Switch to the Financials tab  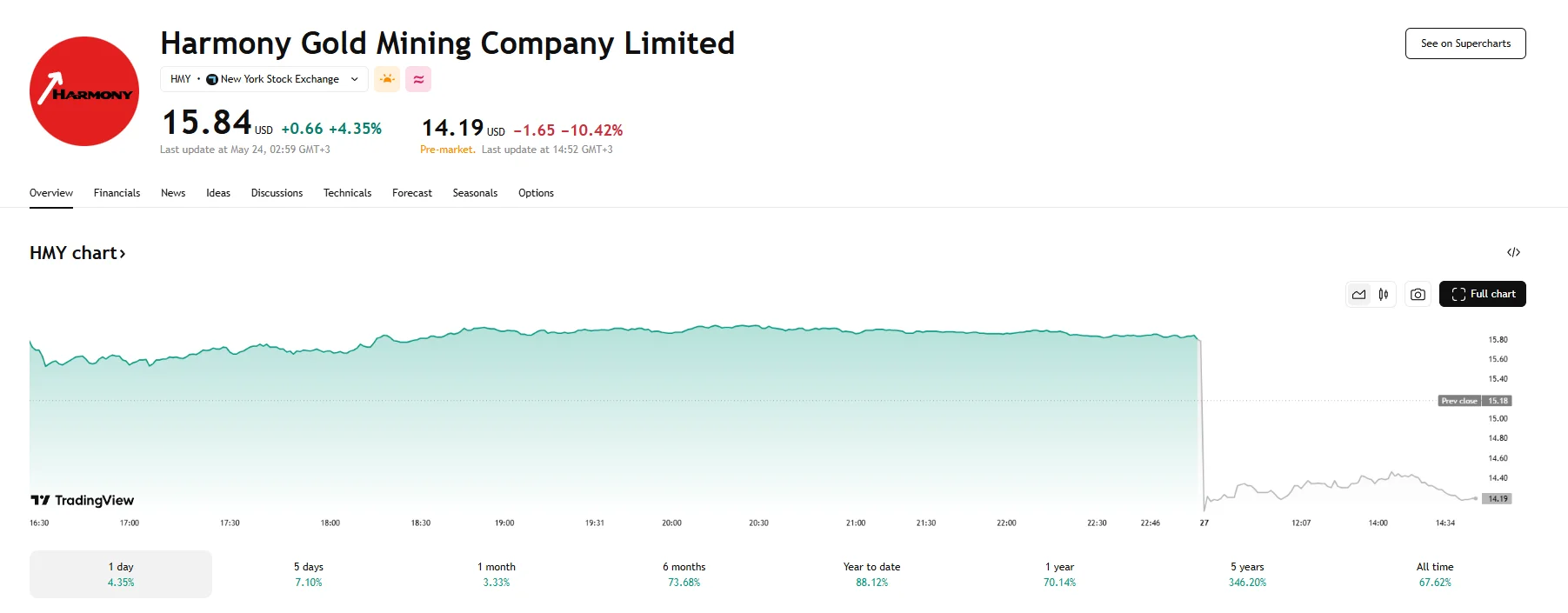pyautogui.click(x=116, y=192)
